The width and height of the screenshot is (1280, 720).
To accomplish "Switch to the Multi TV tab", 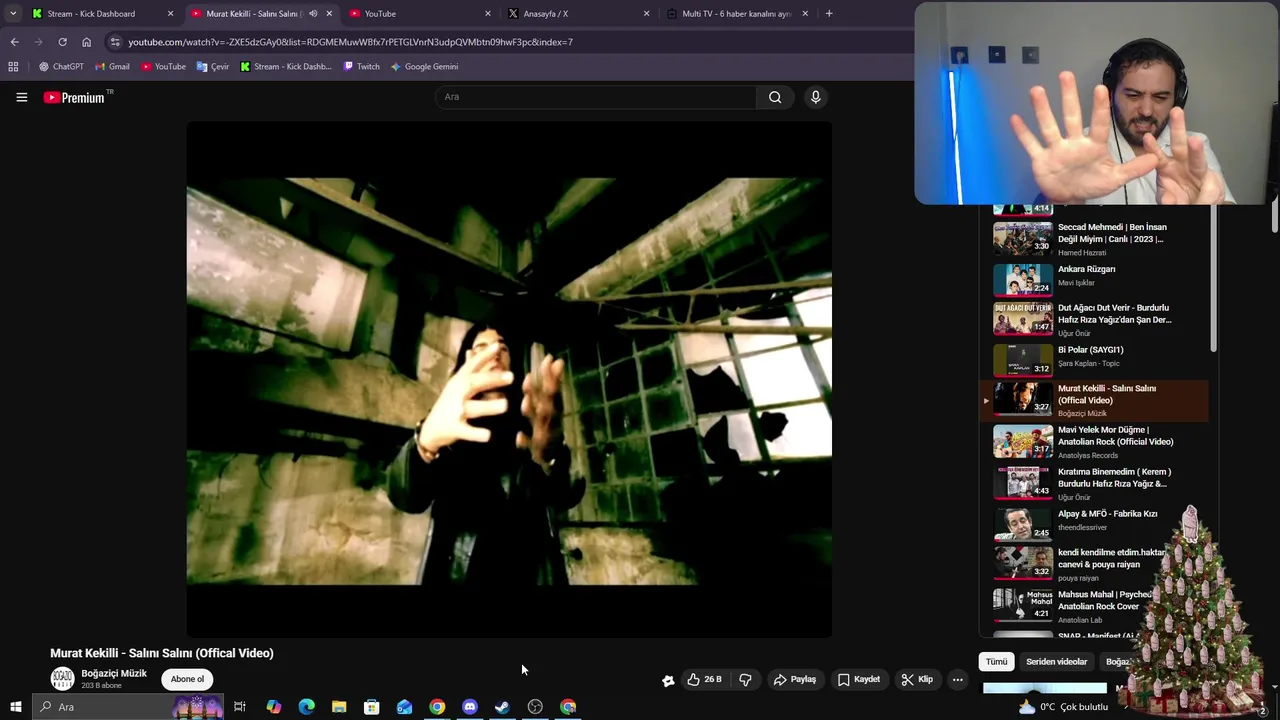I will coord(735,14).
